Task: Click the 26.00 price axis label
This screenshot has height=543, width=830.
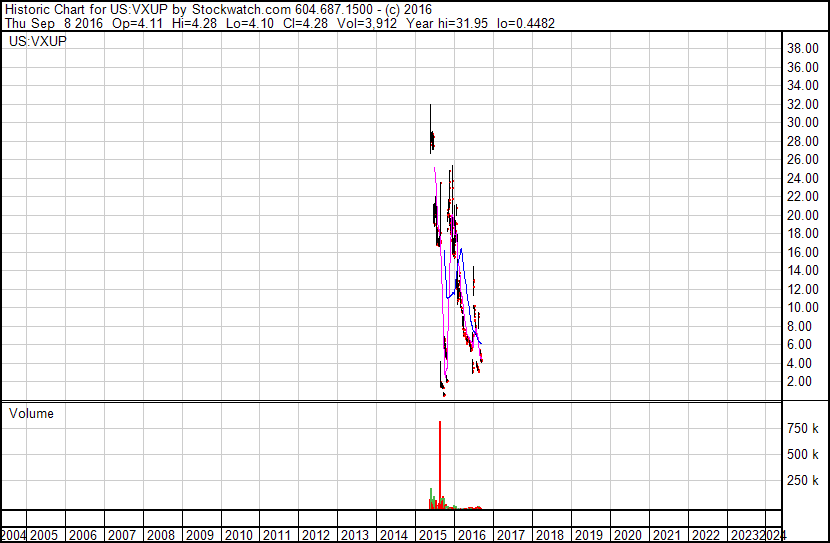Action: pyautogui.click(x=803, y=160)
